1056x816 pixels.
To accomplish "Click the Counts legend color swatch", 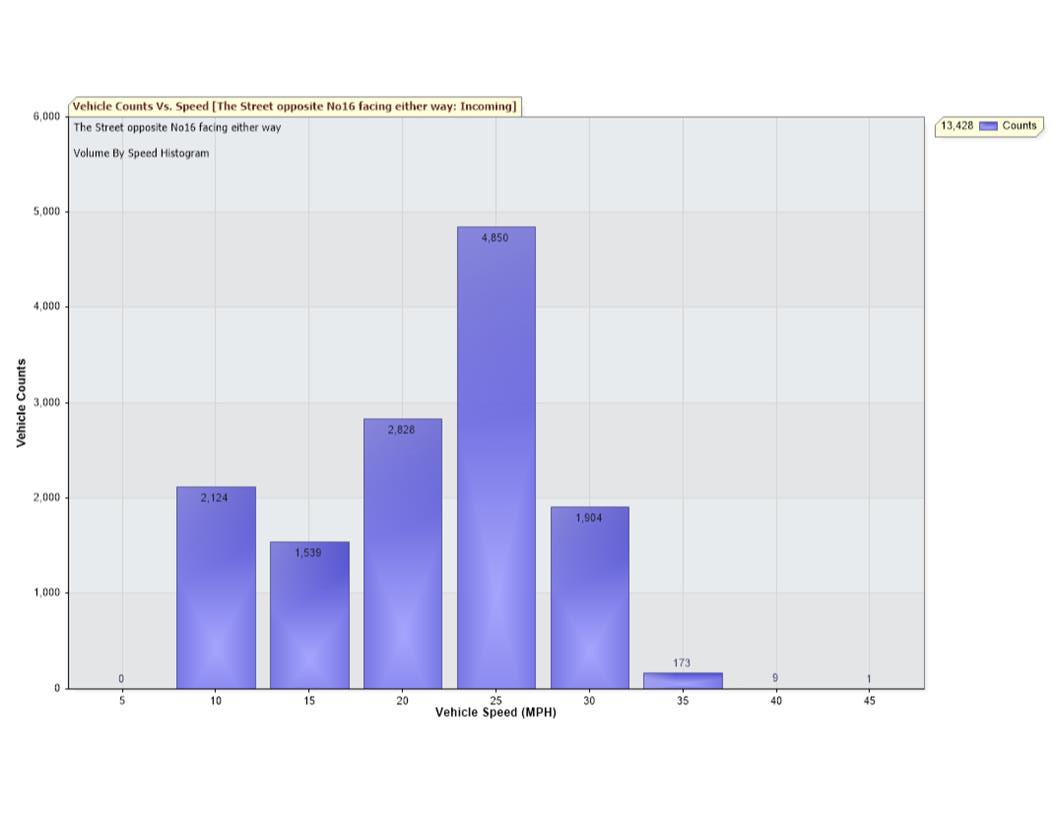I will pyautogui.click(x=988, y=126).
